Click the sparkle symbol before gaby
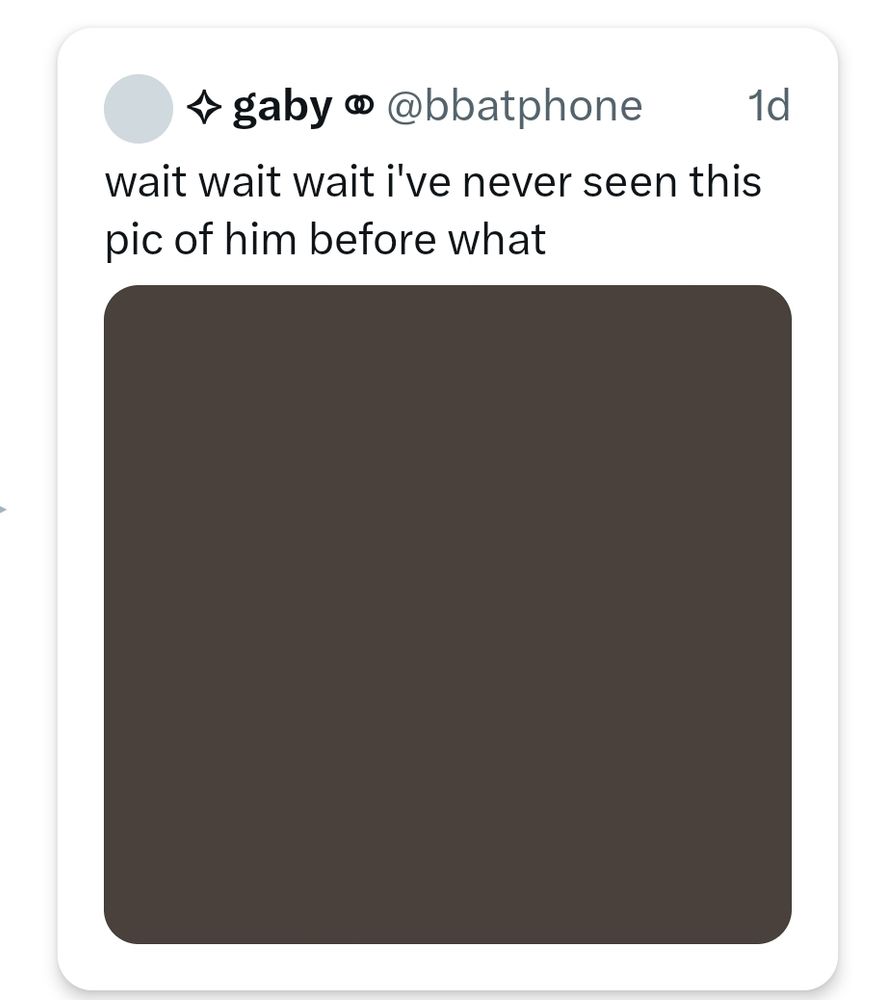Viewport: 885px width, 1000px height. pyautogui.click(x=204, y=107)
